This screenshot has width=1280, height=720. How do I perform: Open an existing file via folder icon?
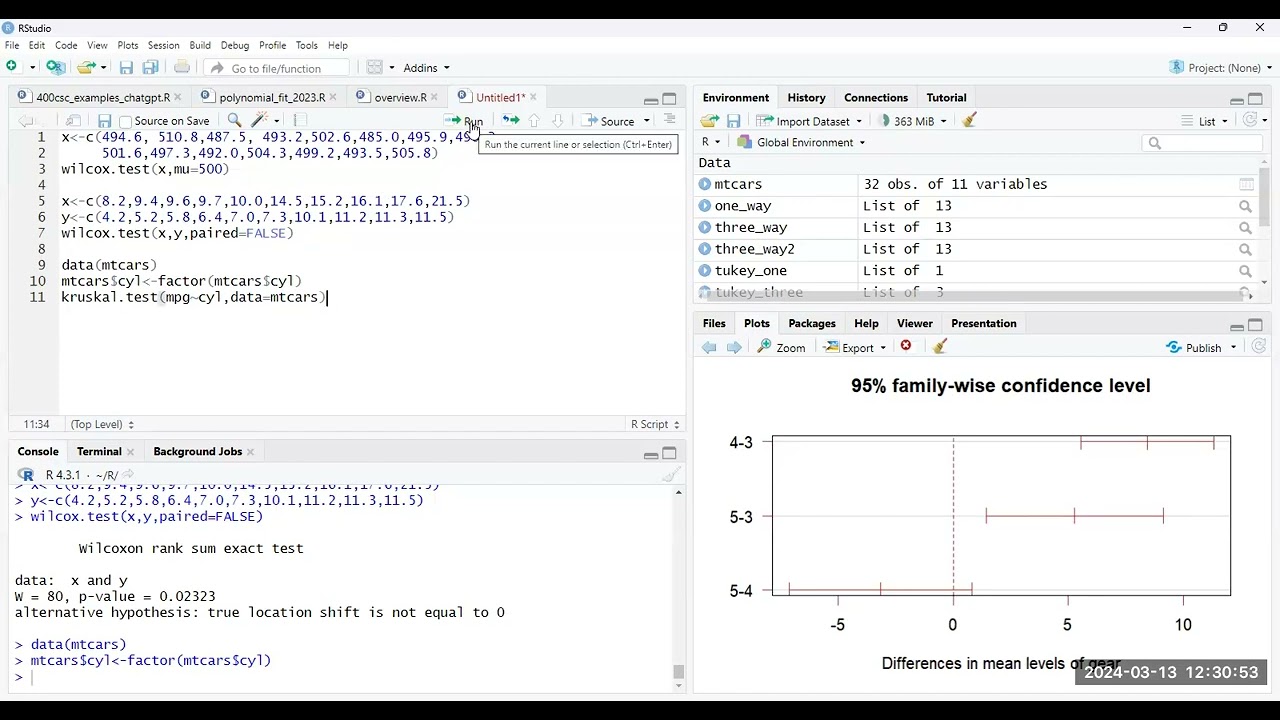(x=85, y=67)
